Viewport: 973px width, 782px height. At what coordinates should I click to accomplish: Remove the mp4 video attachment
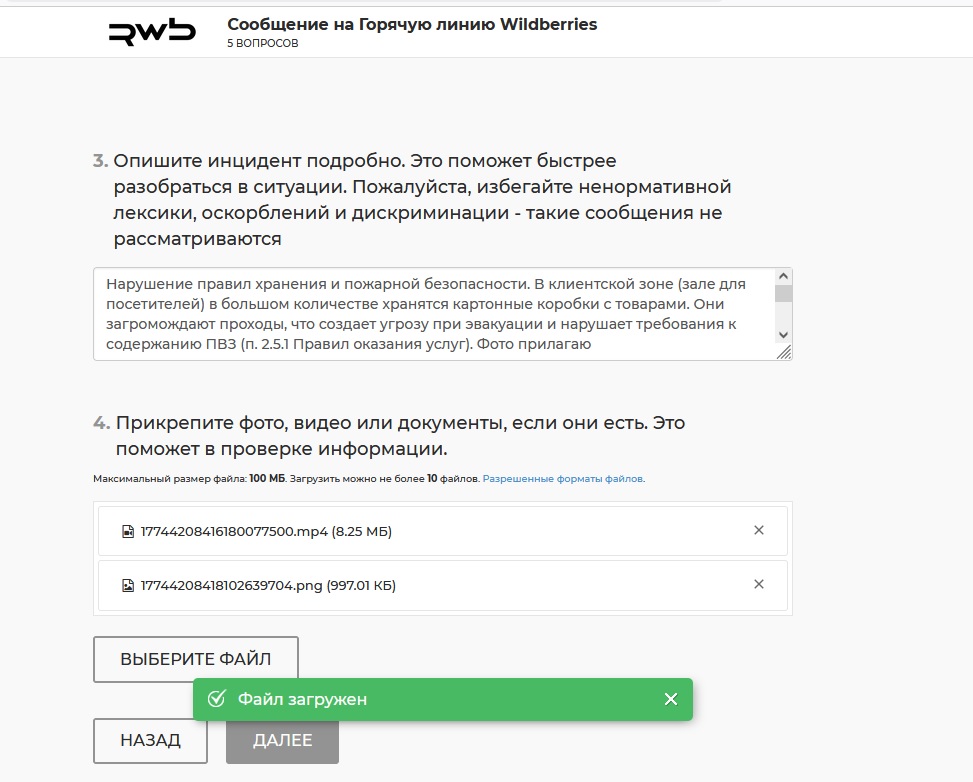coord(758,530)
